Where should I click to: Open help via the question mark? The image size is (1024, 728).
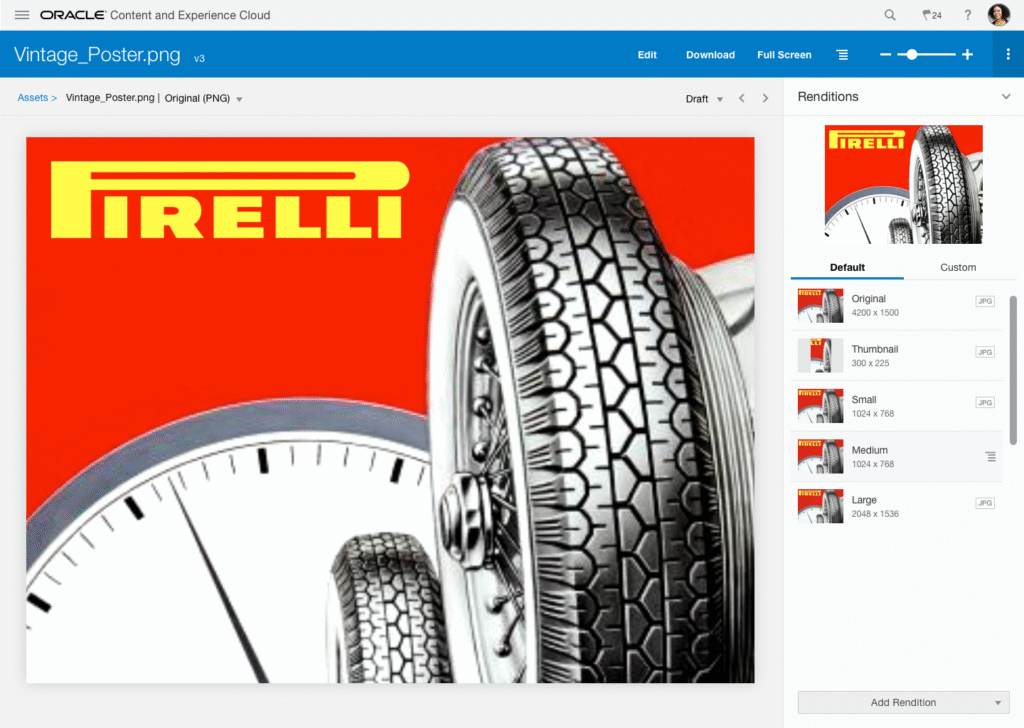(x=968, y=15)
